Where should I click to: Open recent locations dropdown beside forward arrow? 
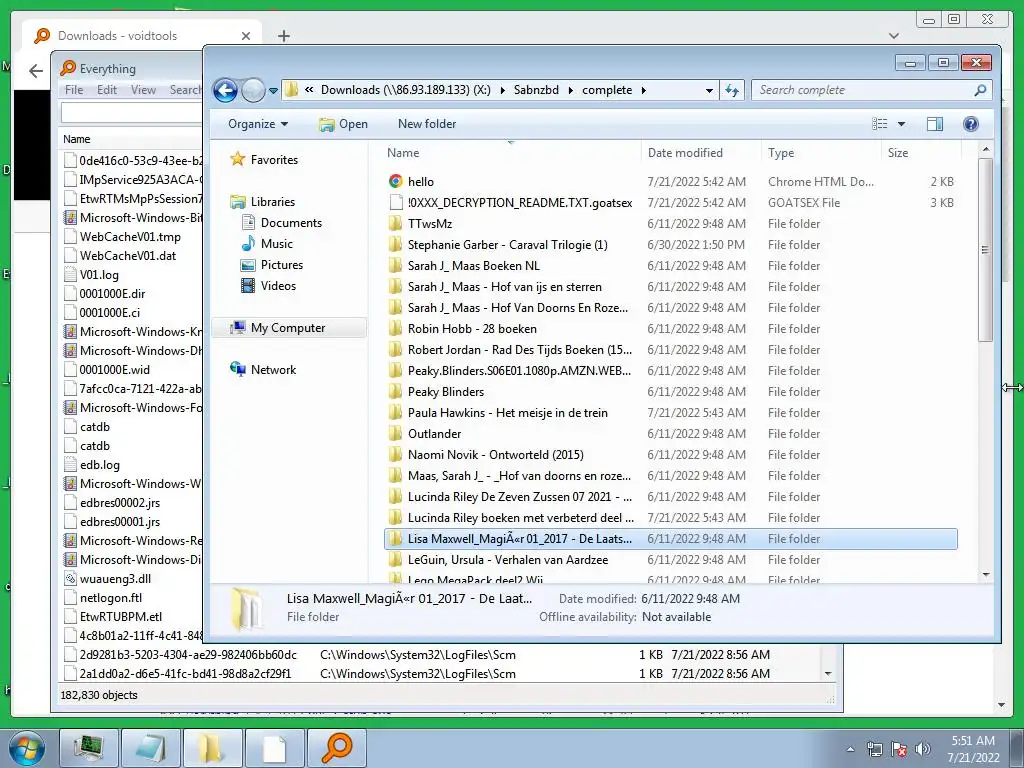click(x=274, y=91)
